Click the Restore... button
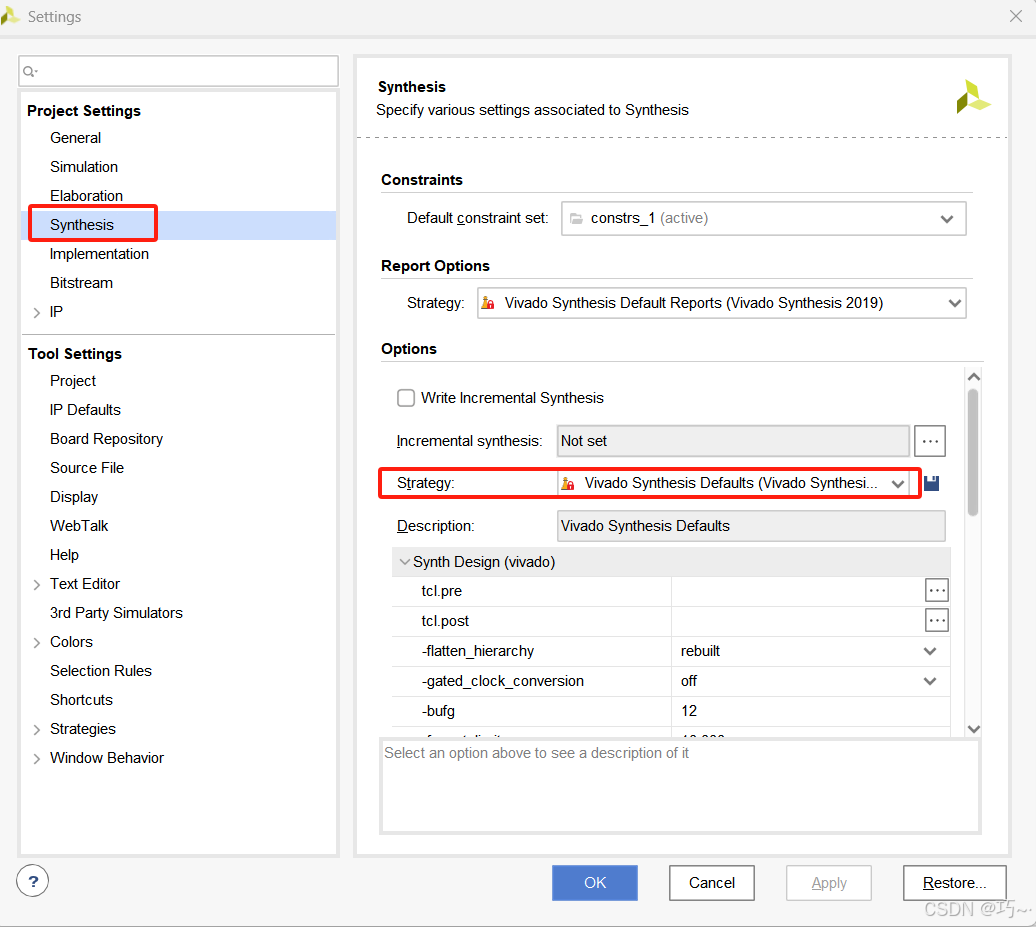This screenshot has height=927, width=1036. pyautogui.click(x=954, y=883)
